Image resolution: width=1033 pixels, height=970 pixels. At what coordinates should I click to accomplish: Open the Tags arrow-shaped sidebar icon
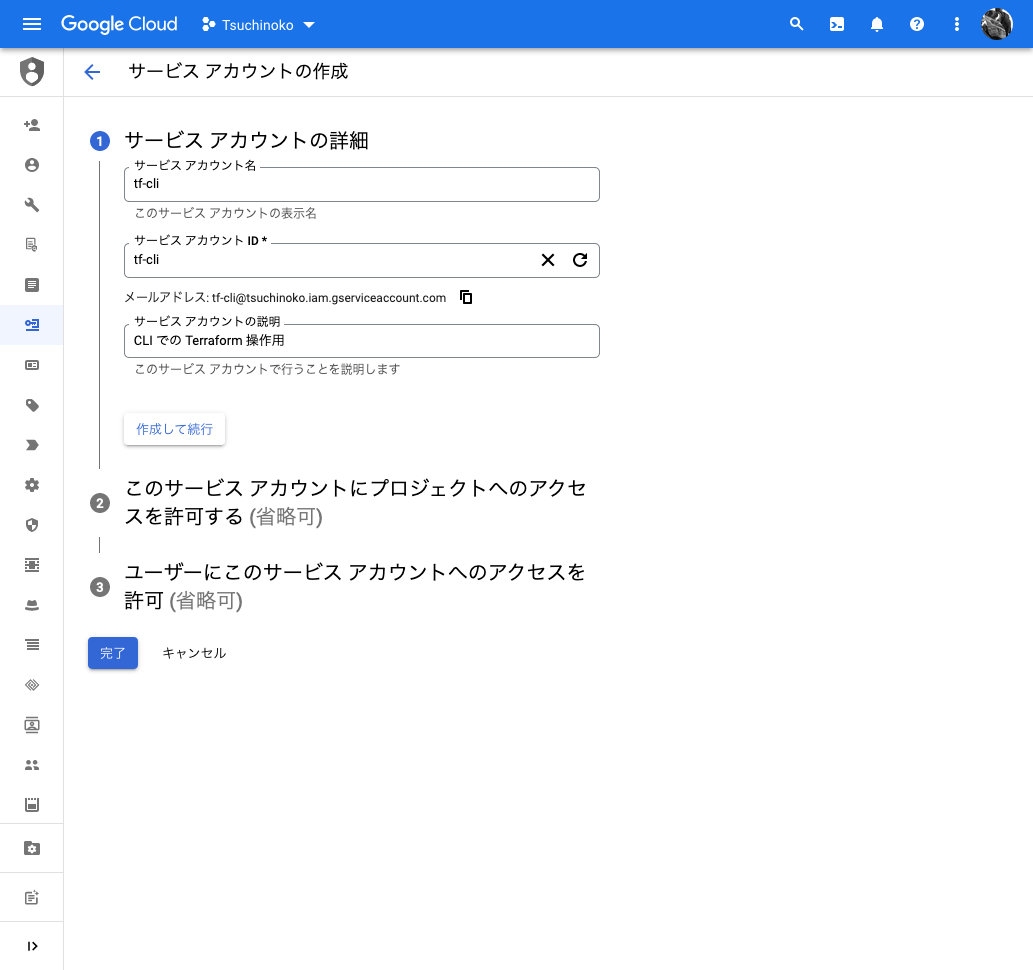[32, 445]
